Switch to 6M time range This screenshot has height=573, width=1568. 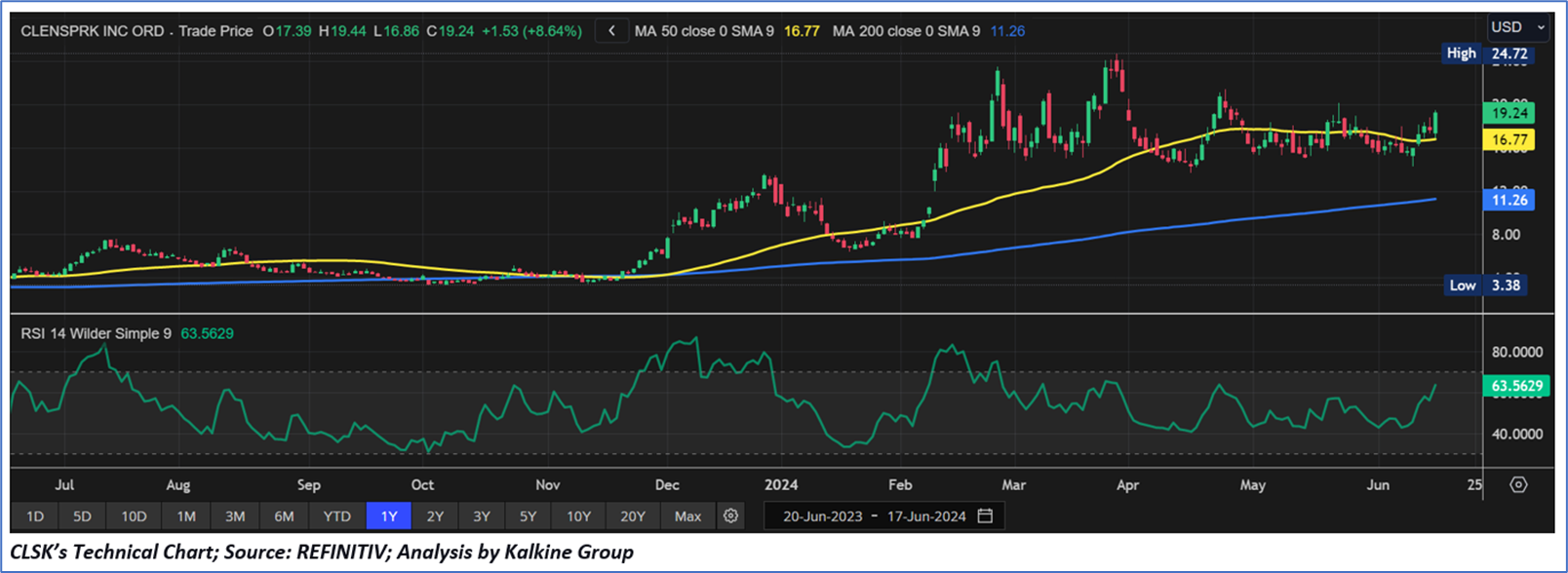pos(284,516)
